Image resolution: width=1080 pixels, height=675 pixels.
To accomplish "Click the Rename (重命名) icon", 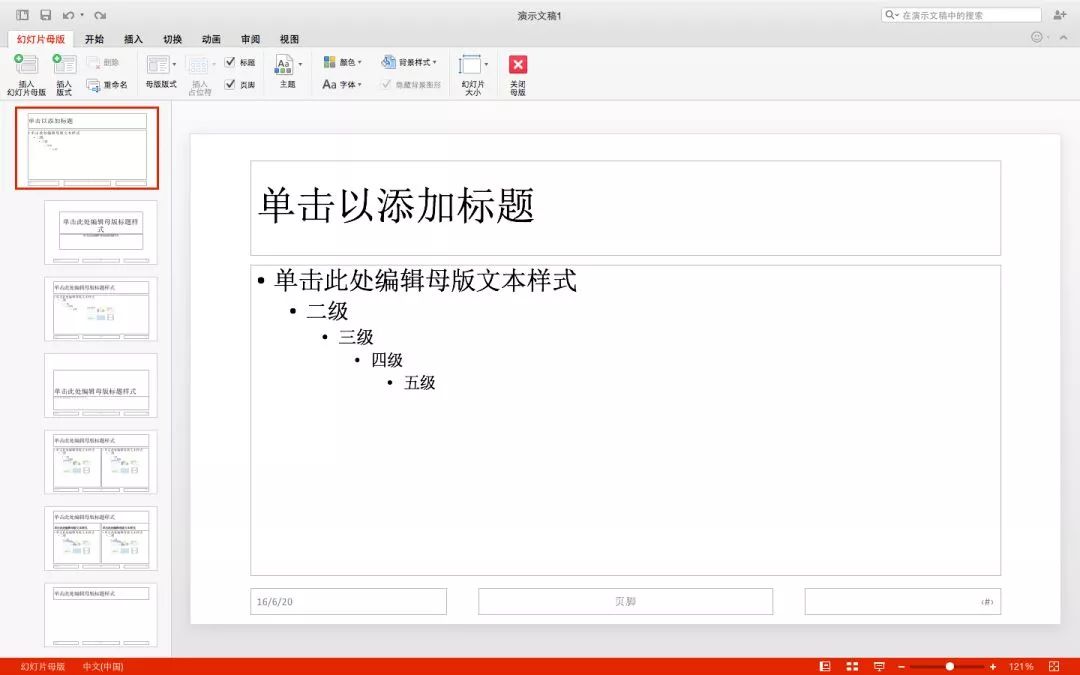I will tap(94, 85).
